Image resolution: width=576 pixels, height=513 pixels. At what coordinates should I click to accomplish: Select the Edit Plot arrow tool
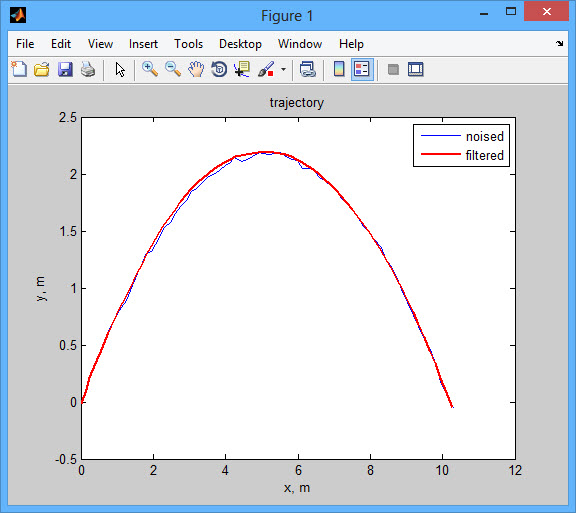(120, 69)
